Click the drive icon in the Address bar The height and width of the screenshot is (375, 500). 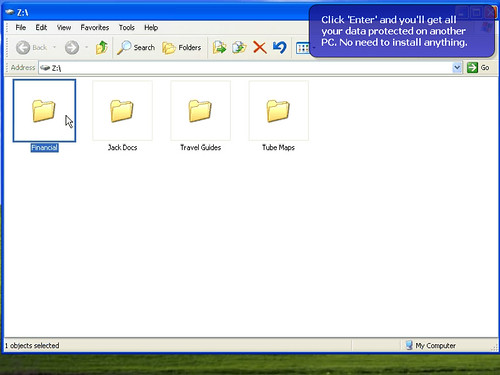tap(45, 68)
